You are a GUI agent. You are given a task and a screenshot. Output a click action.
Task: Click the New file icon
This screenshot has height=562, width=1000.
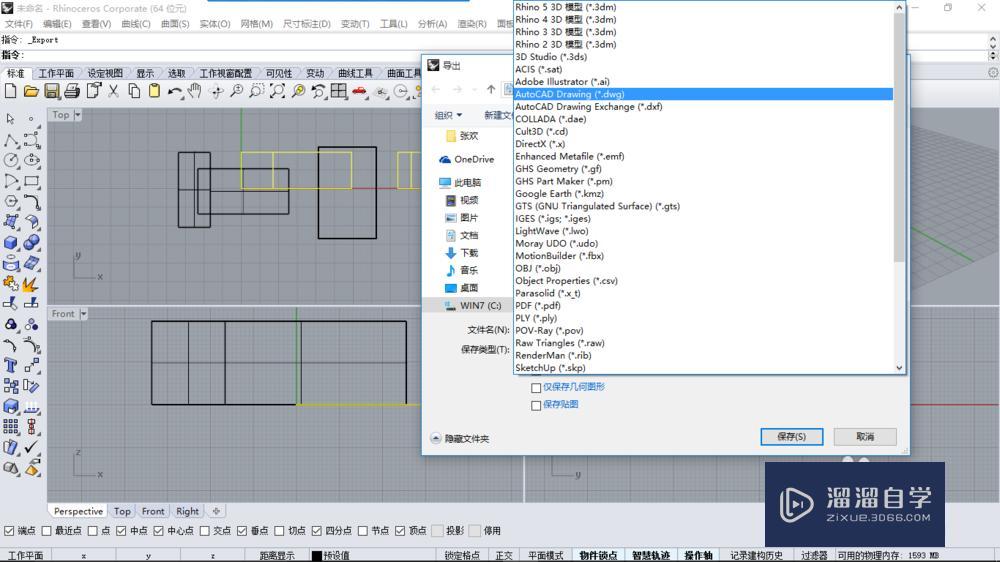10,91
